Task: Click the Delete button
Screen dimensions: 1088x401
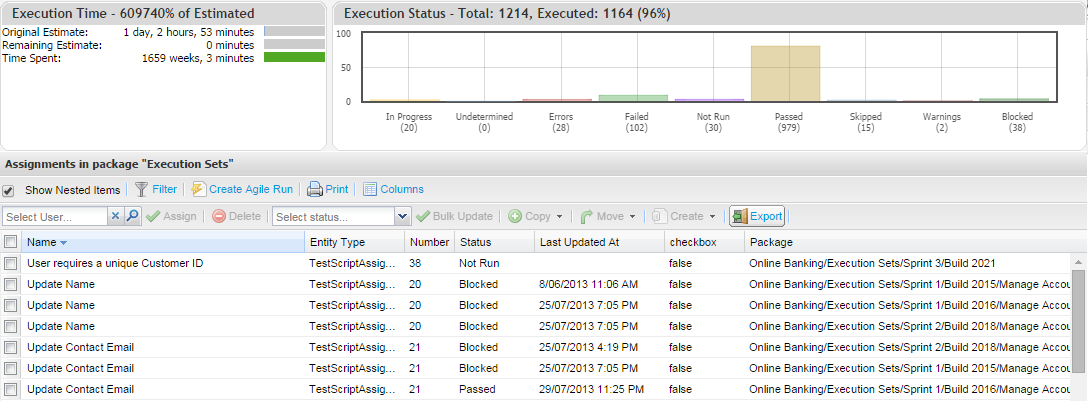Action: tap(236, 216)
